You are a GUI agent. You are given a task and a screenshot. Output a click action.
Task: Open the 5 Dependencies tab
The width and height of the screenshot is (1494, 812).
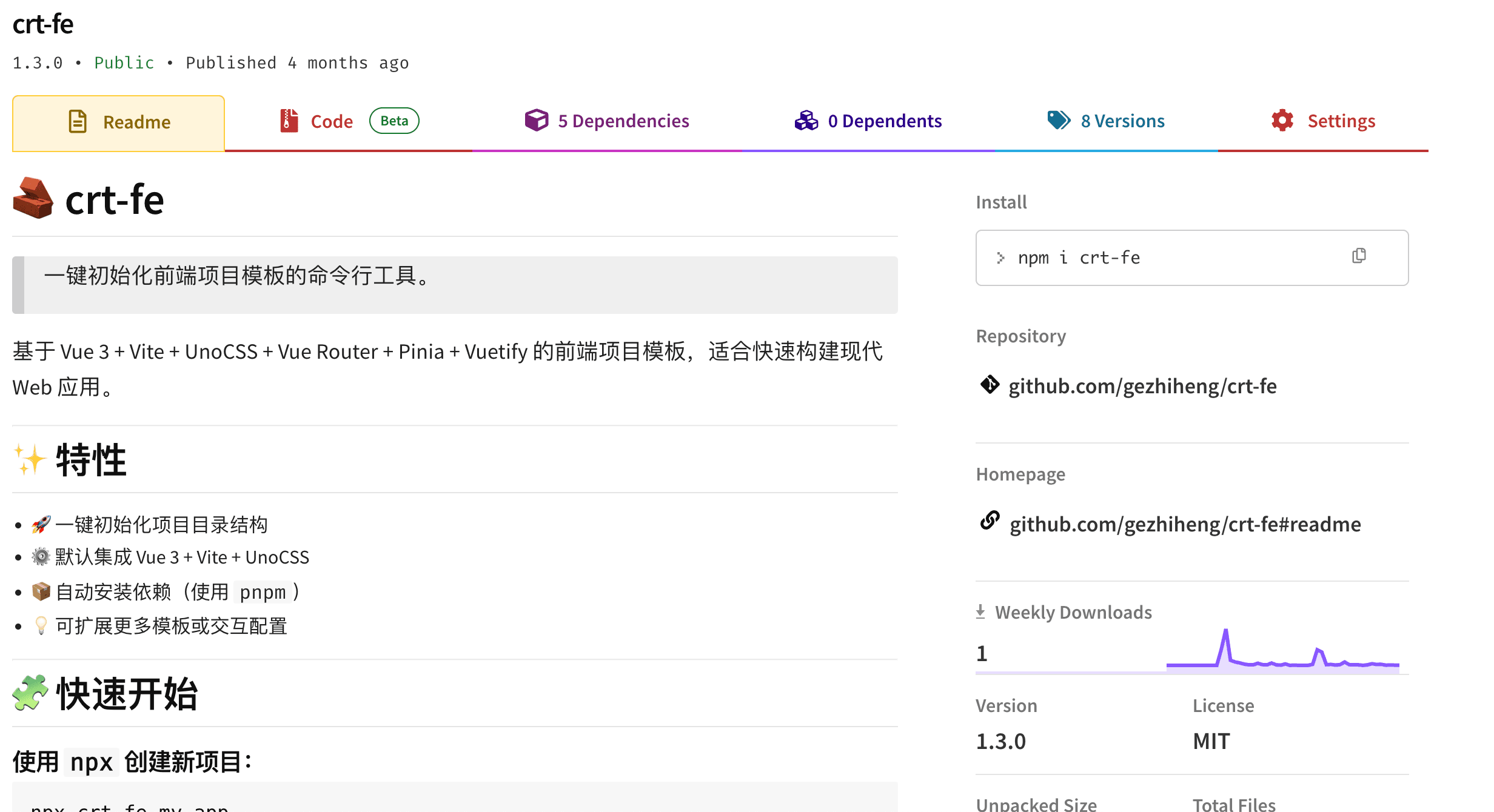tap(623, 121)
